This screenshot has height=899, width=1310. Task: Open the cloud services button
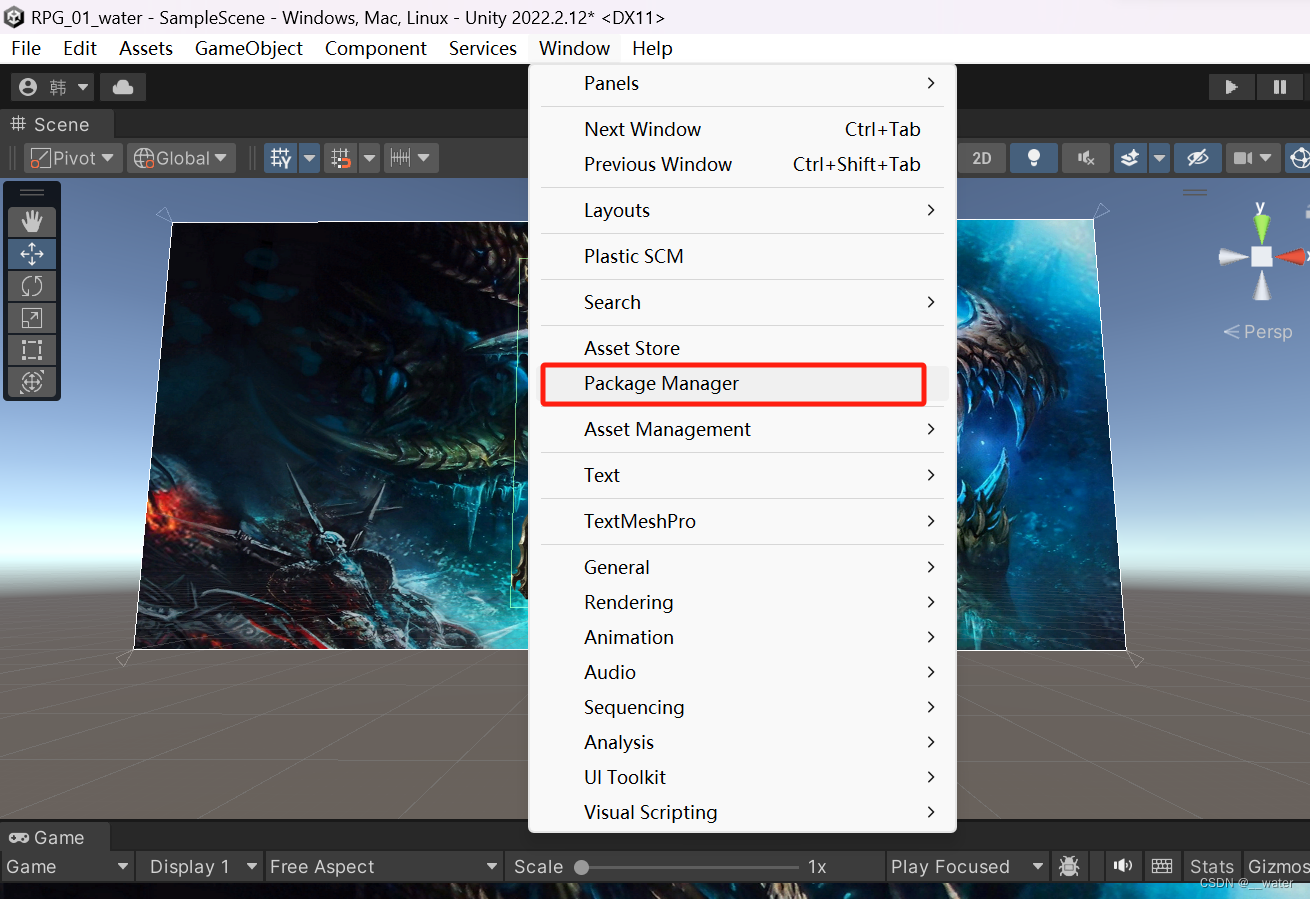tap(123, 87)
